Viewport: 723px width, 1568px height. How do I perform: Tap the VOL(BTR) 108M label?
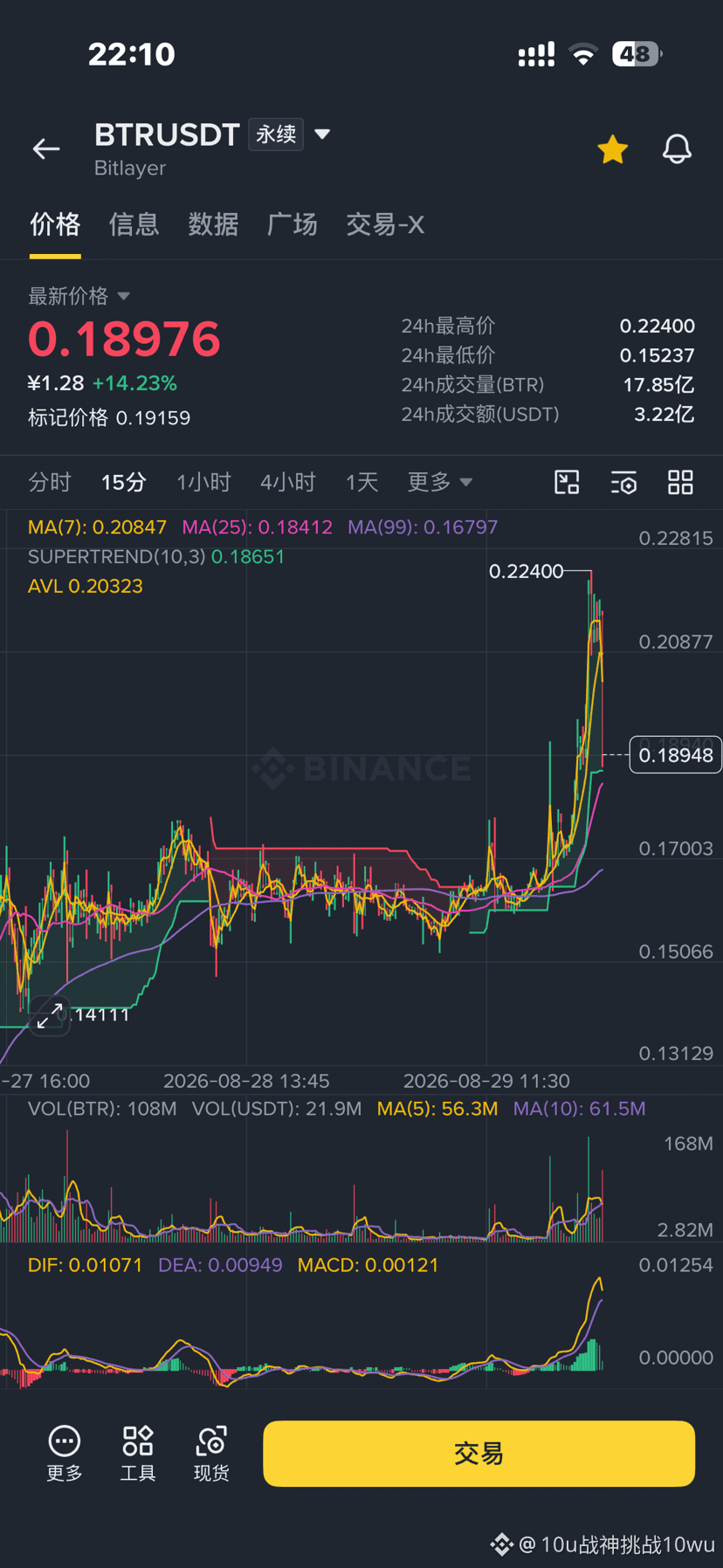tap(102, 1109)
